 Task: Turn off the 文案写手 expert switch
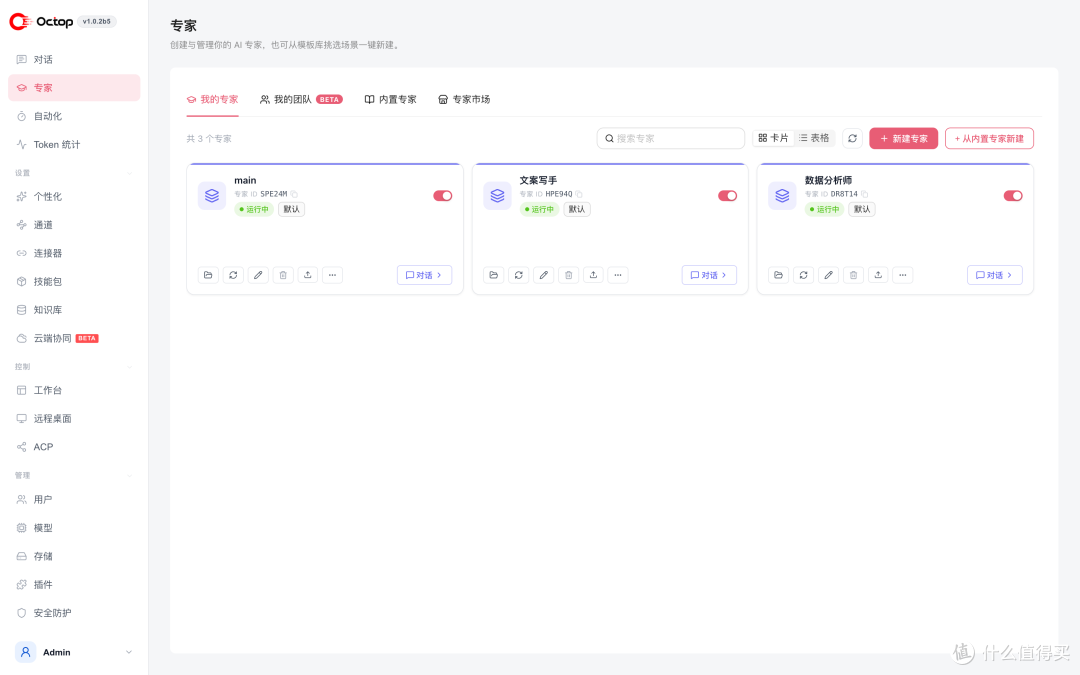(x=728, y=196)
